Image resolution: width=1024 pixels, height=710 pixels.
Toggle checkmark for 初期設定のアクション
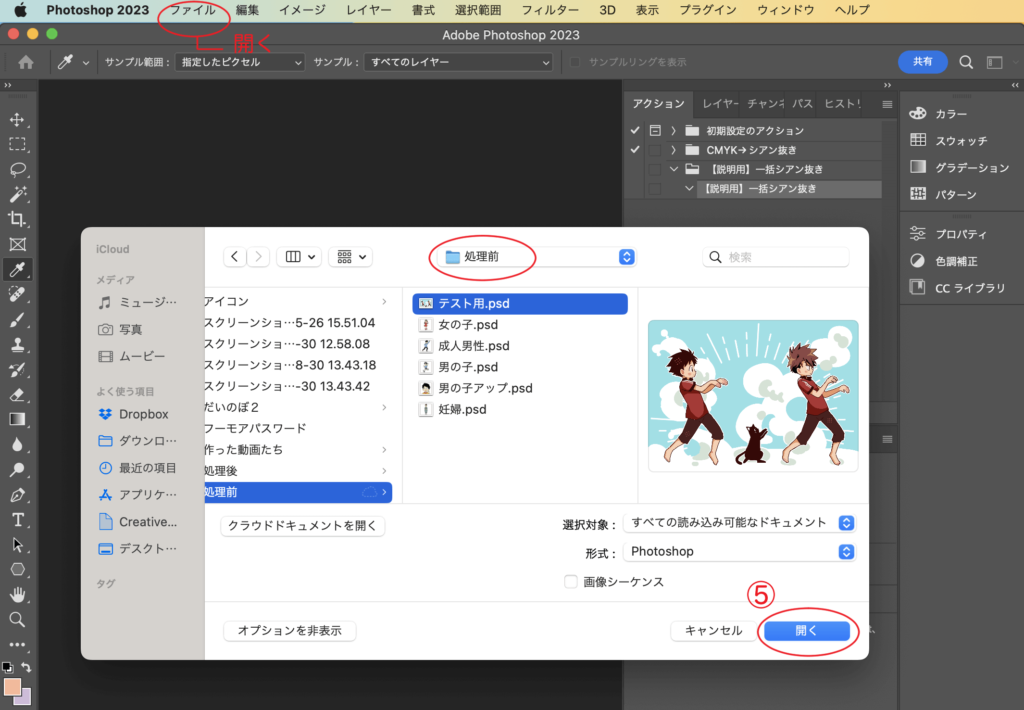click(x=635, y=130)
